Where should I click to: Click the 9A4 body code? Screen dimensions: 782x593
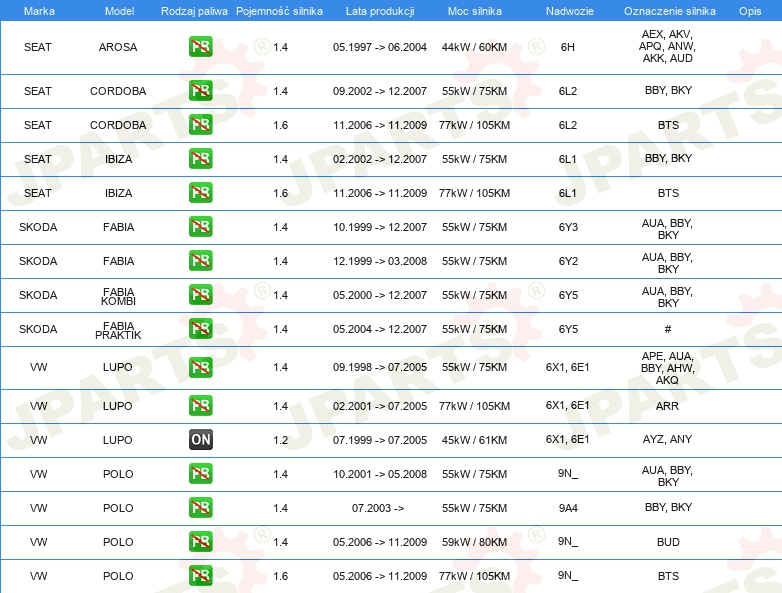pyautogui.click(x=568, y=508)
